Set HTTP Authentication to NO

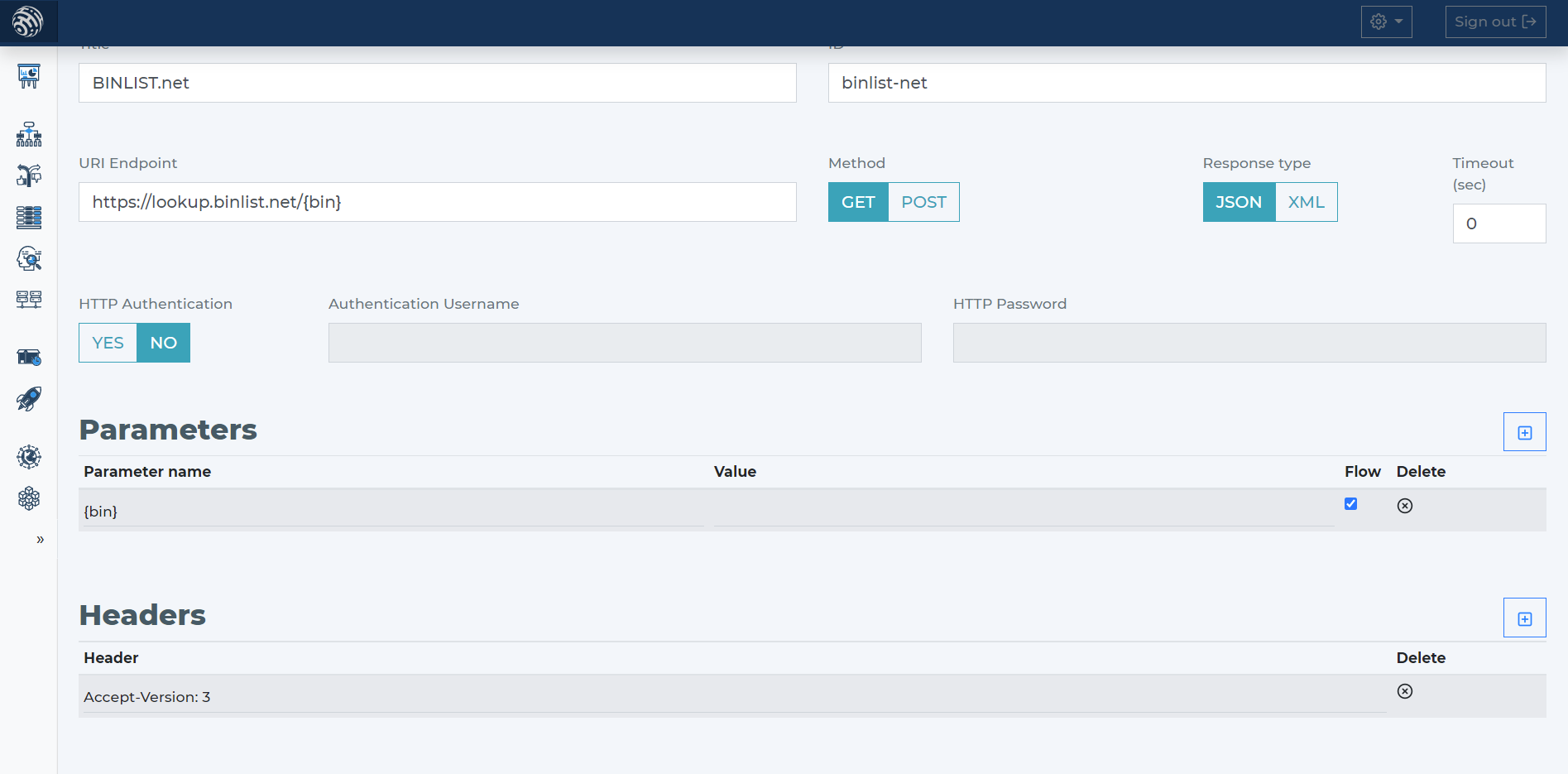pos(163,343)
